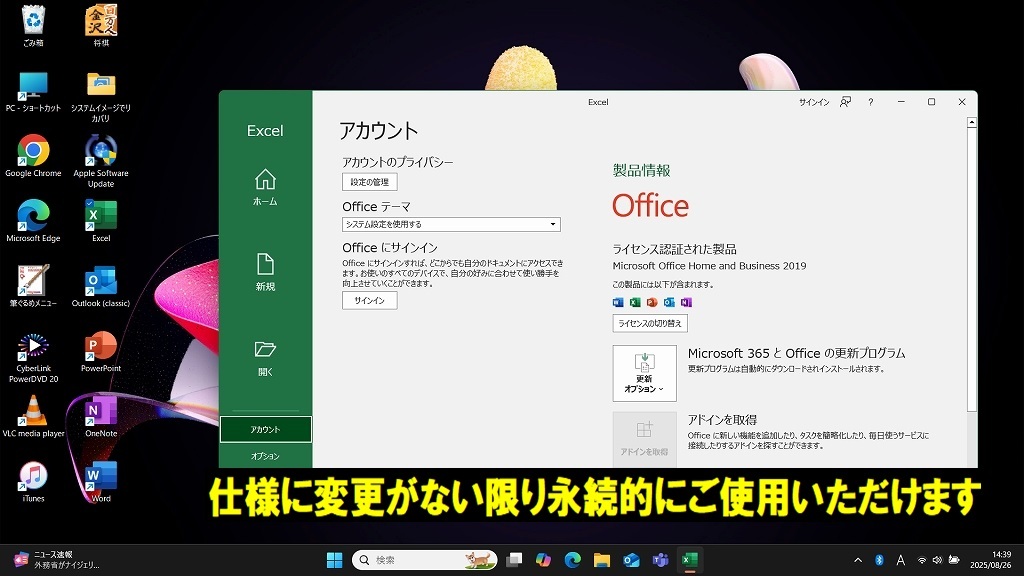This screenshot has height=576, width=1024.
Task: Open the Outlook (classic) desktop shortcut
Action: point(101,286)
